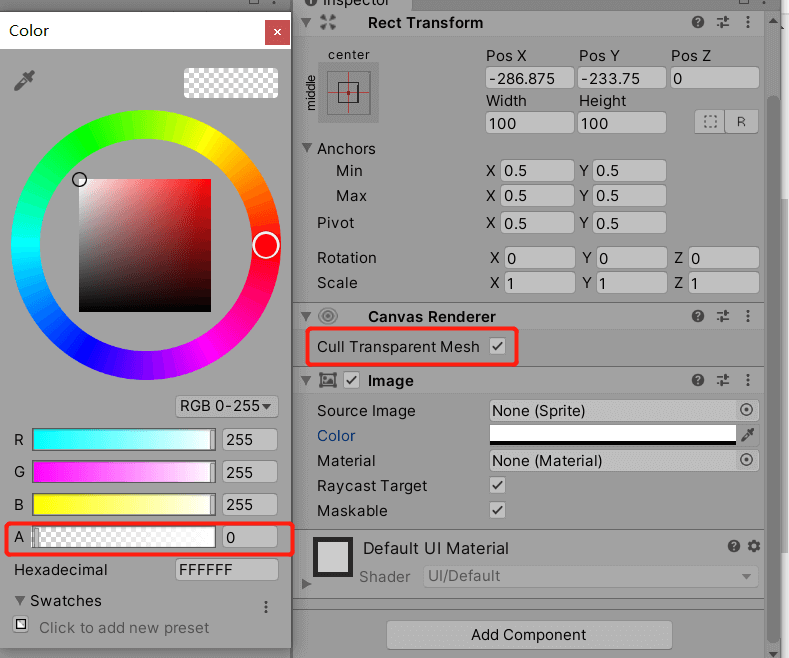The height and width of the screenshot is (658, 789).
Task: Open the Source Image object picker
Action: 746,410
